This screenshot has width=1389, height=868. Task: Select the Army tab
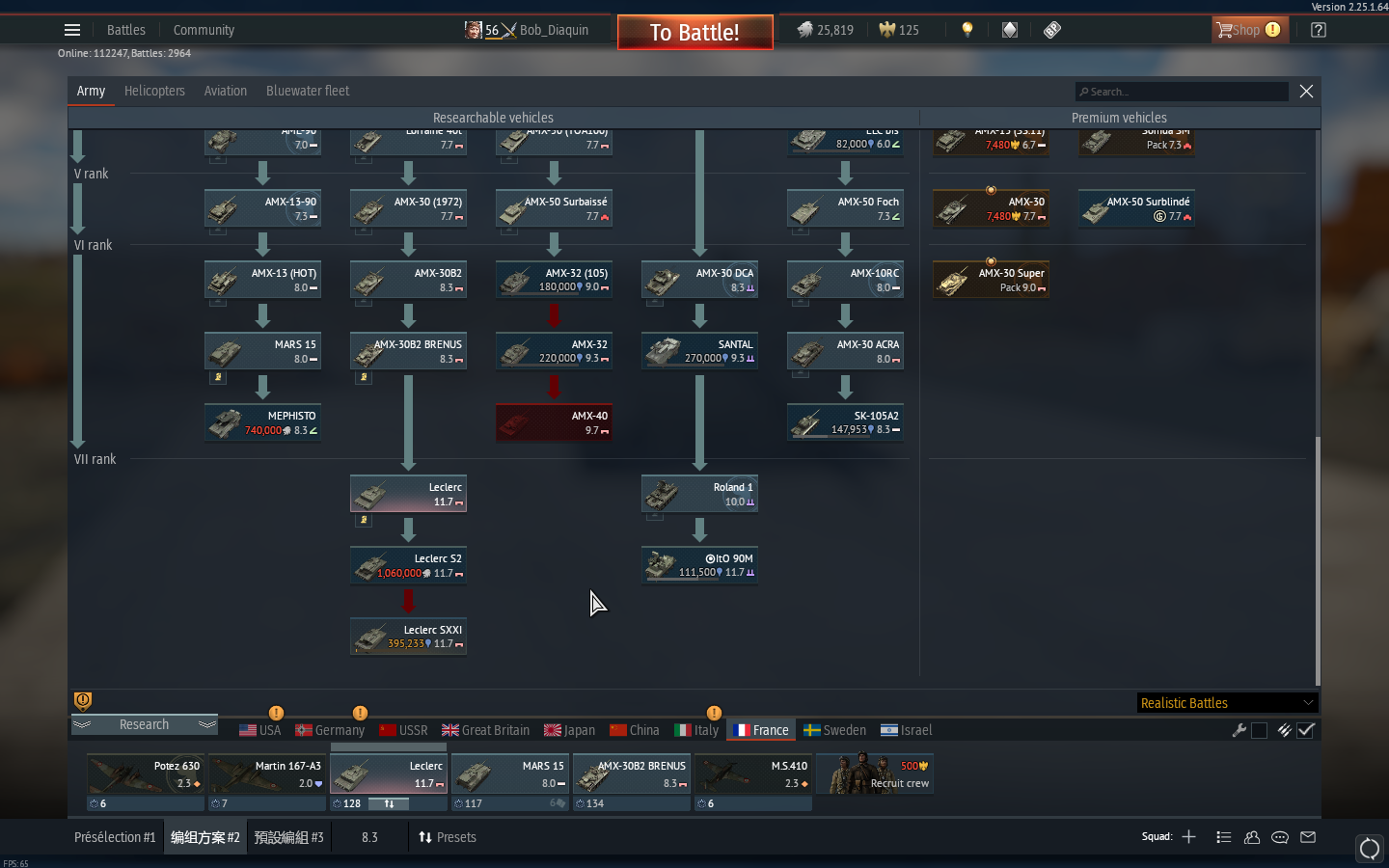coord(91,91)
